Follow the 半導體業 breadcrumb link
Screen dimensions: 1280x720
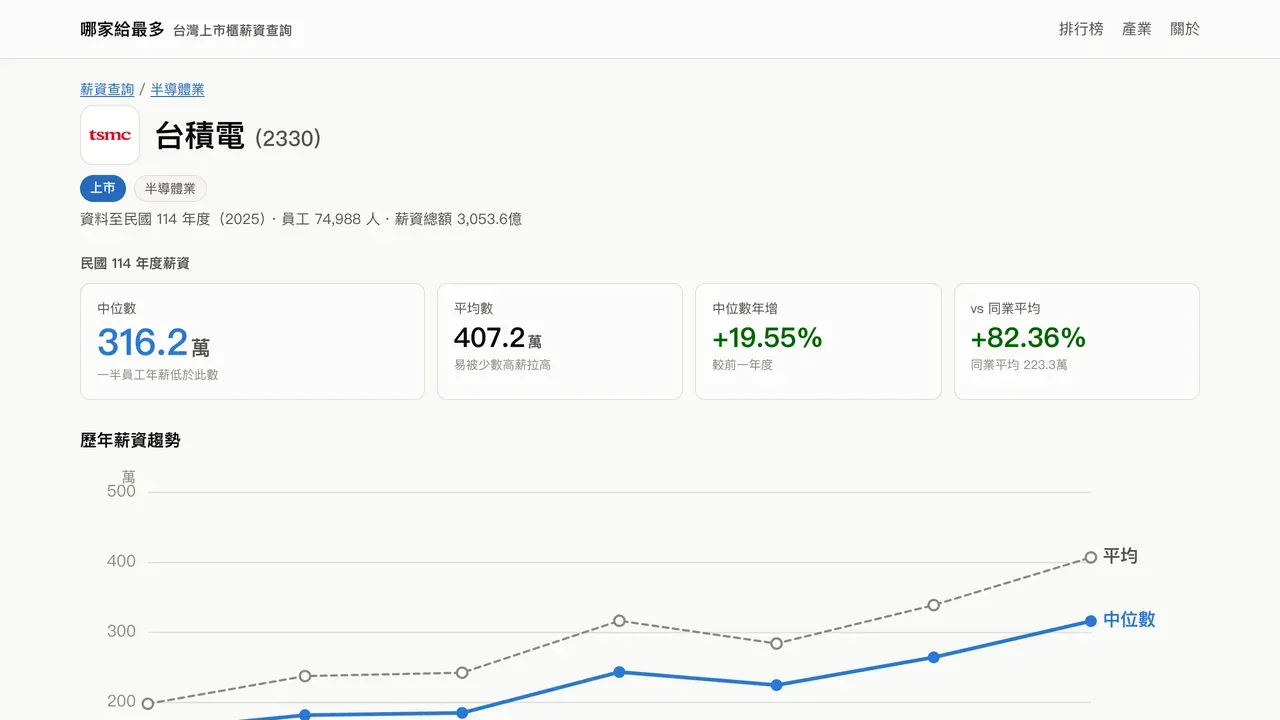[x=178, y=89]
